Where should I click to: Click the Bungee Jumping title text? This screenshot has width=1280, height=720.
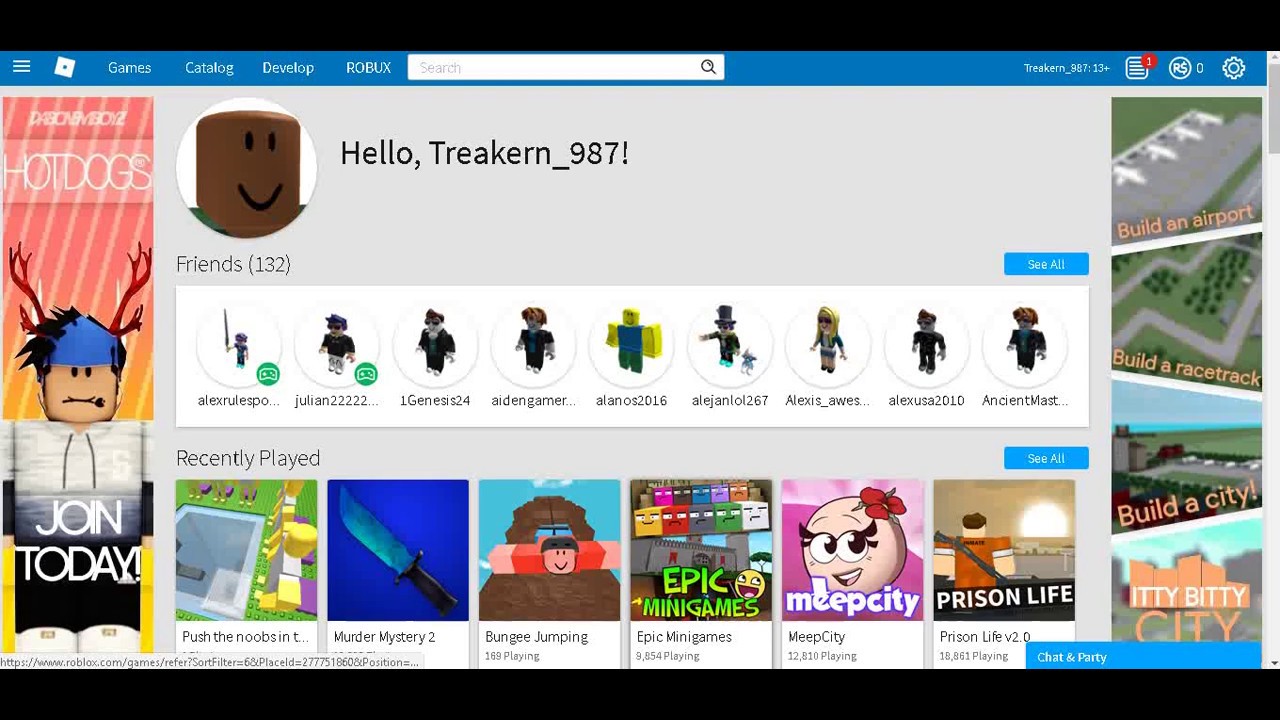[x=536, y=637]
